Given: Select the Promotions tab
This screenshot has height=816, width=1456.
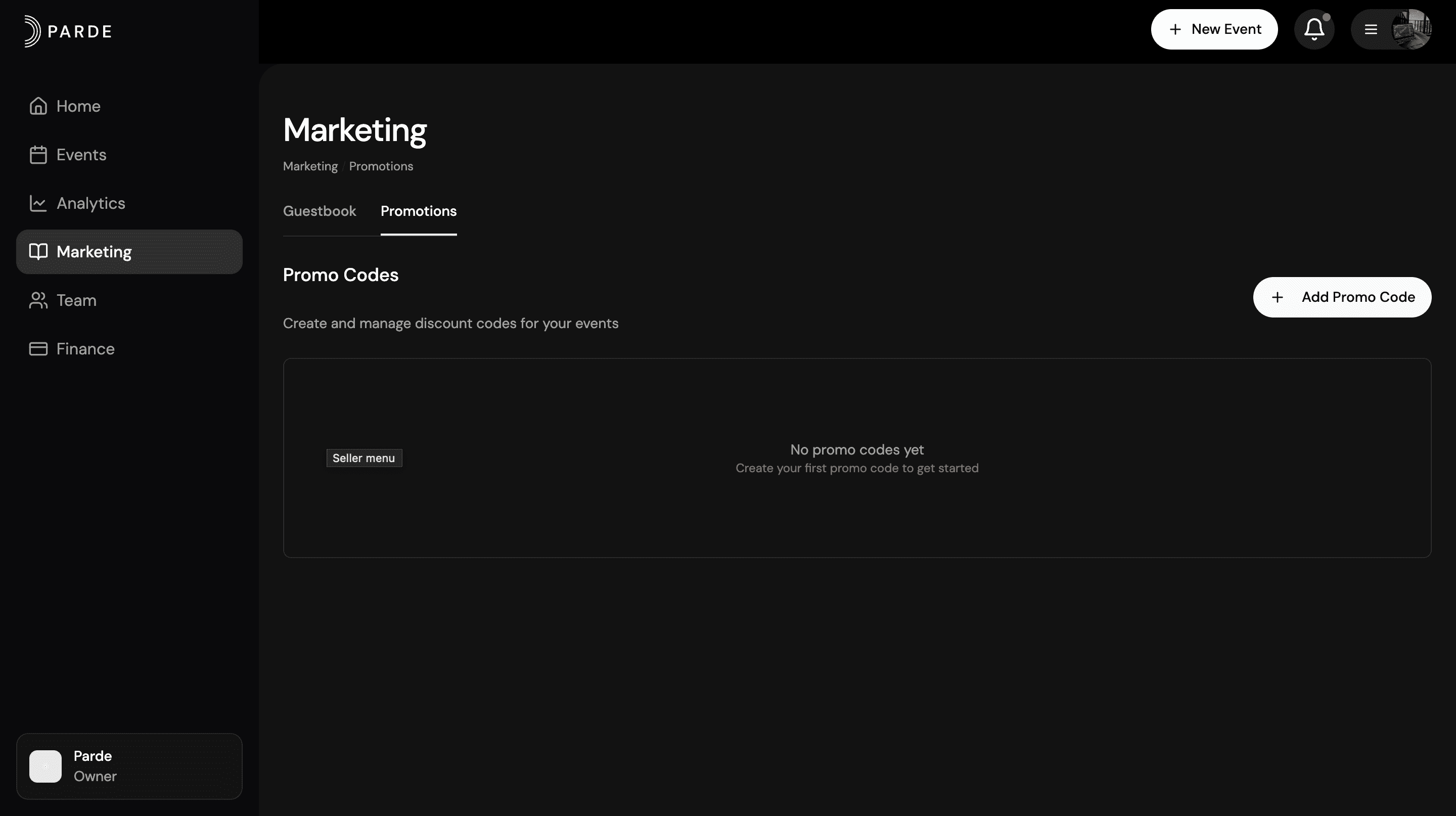Looking at the screenshot, I should pos(418,211).
